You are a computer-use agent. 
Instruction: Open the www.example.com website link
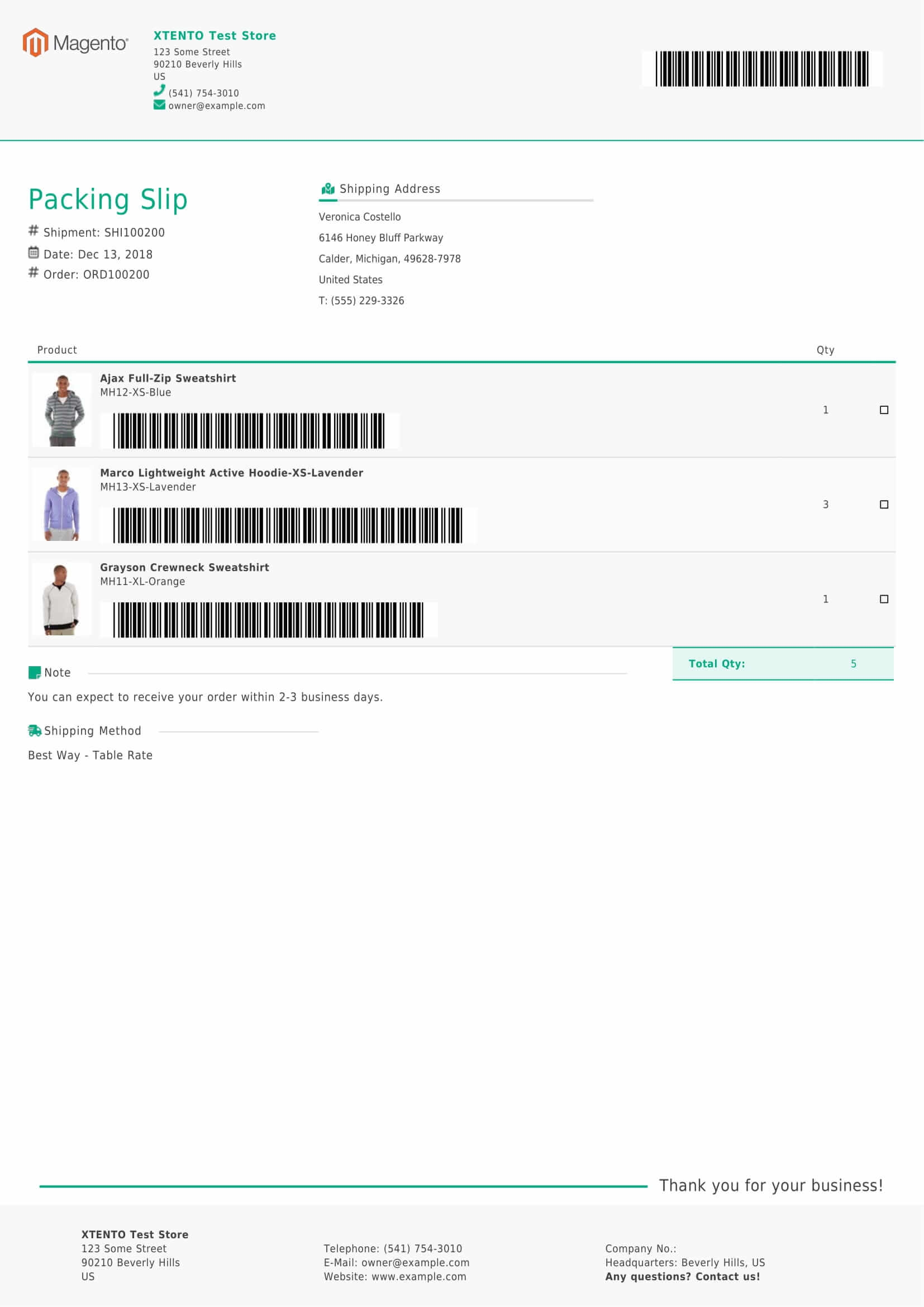[x=418, y=1276]
